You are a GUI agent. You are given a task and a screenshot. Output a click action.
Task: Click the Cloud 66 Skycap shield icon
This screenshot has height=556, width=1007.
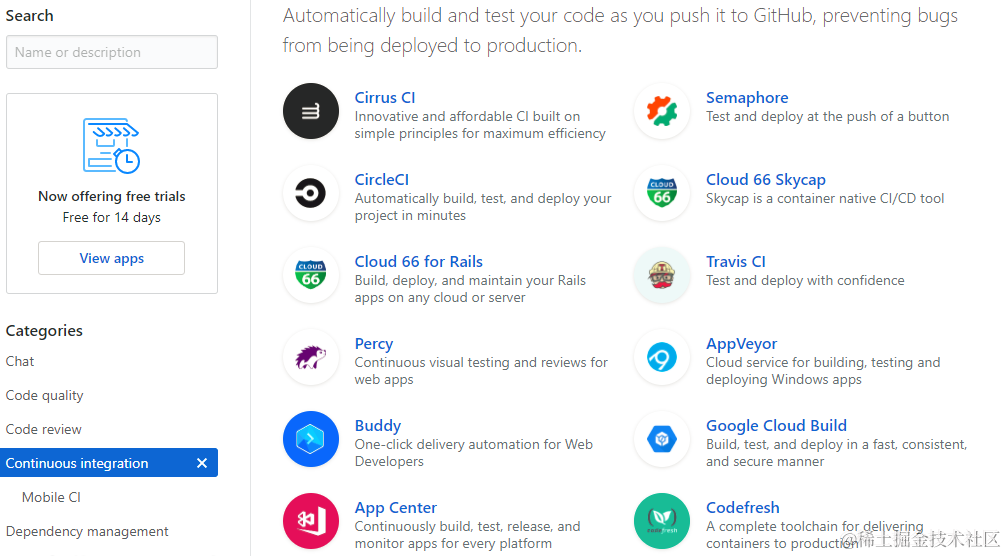tap(662, 193)
